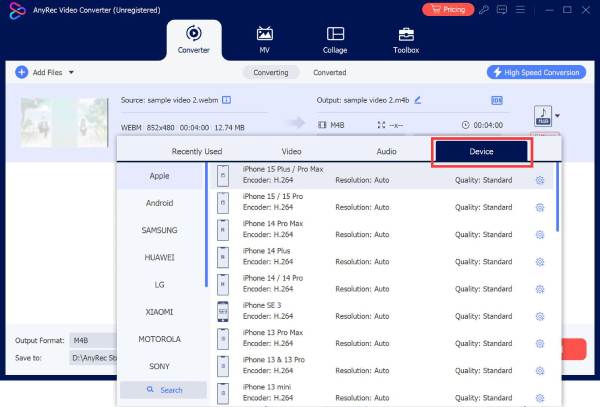Show the Converted list

pos(330,72)
